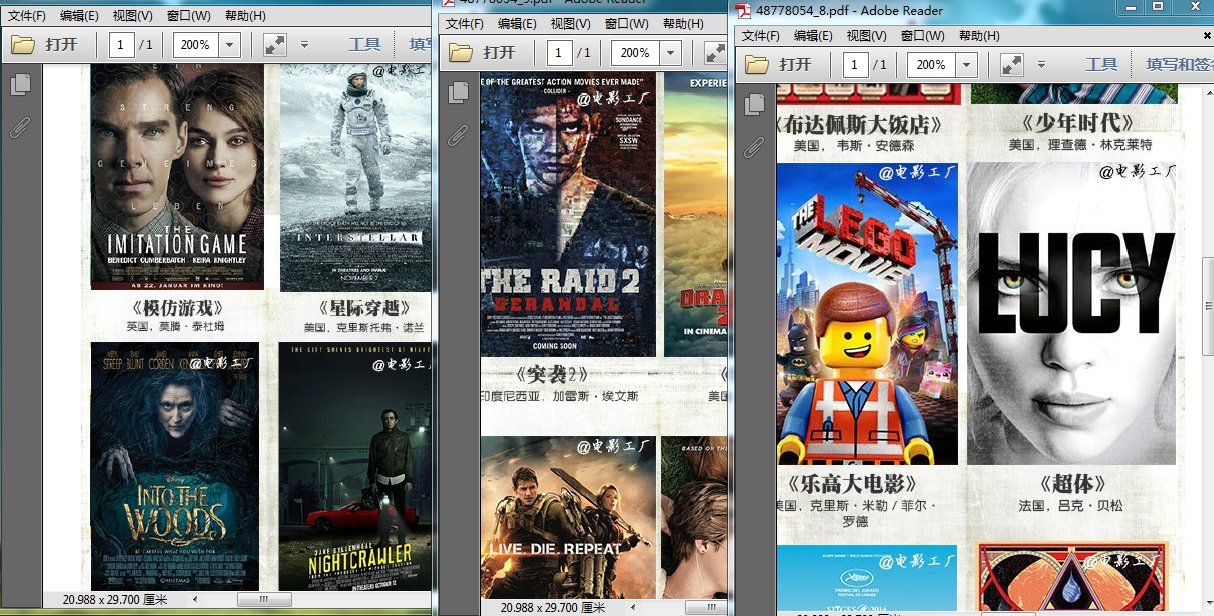Open 窗口(W) menu in middle Reader window

(x=627, y=24)
